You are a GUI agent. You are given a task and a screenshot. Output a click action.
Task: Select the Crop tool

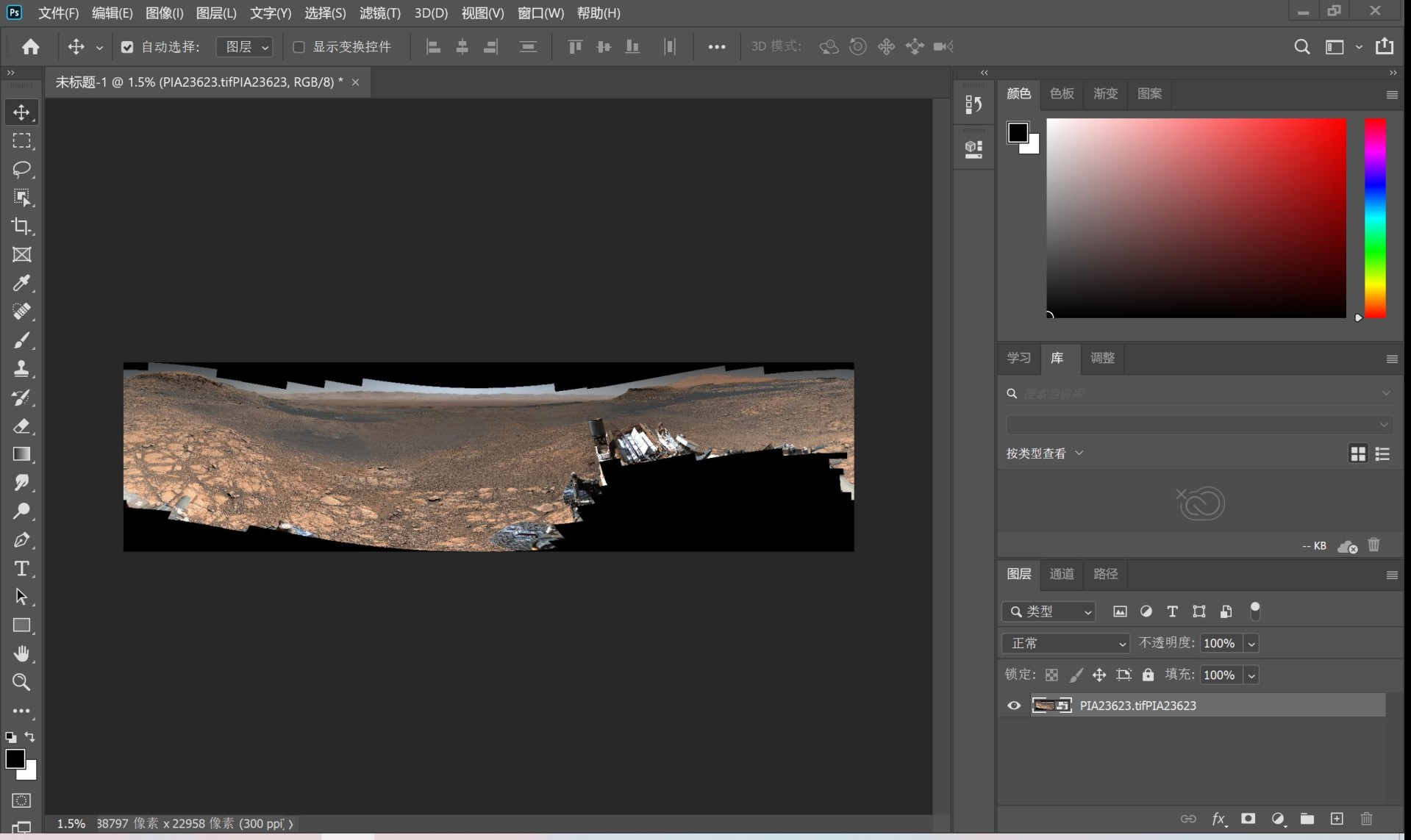tap(21, 226)
